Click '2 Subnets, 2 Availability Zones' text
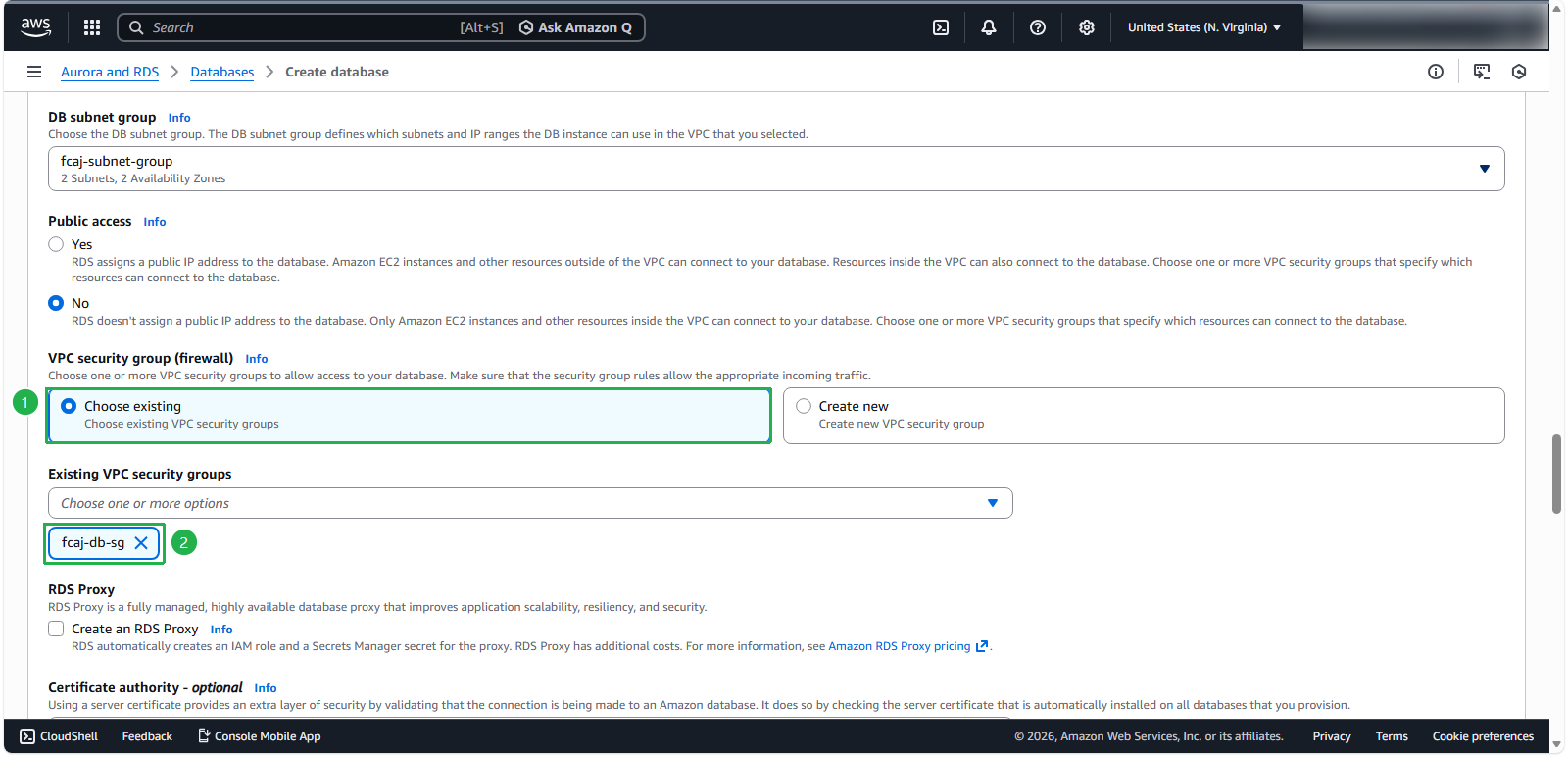Screen dimensions: 1568x757 143,178
